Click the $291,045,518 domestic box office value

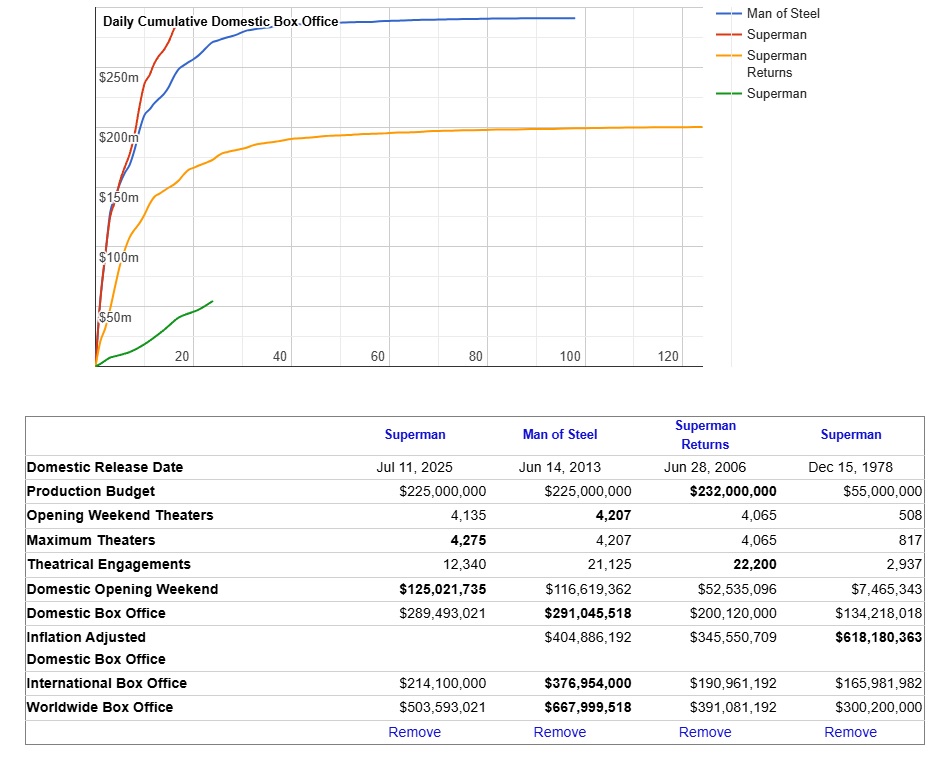tap(588, 613)
